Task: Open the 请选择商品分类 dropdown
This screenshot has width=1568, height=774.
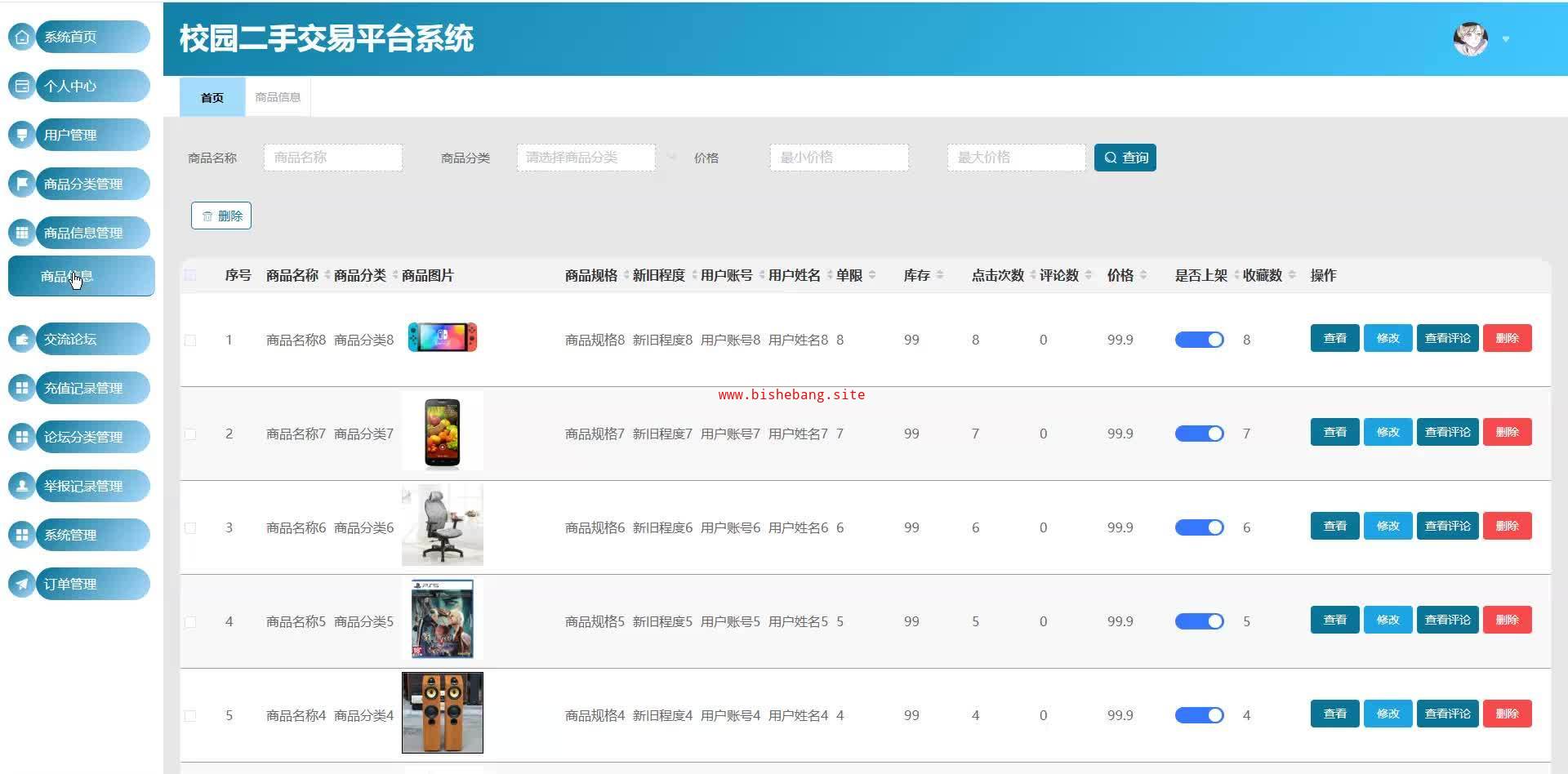Action: coord(586,158)
